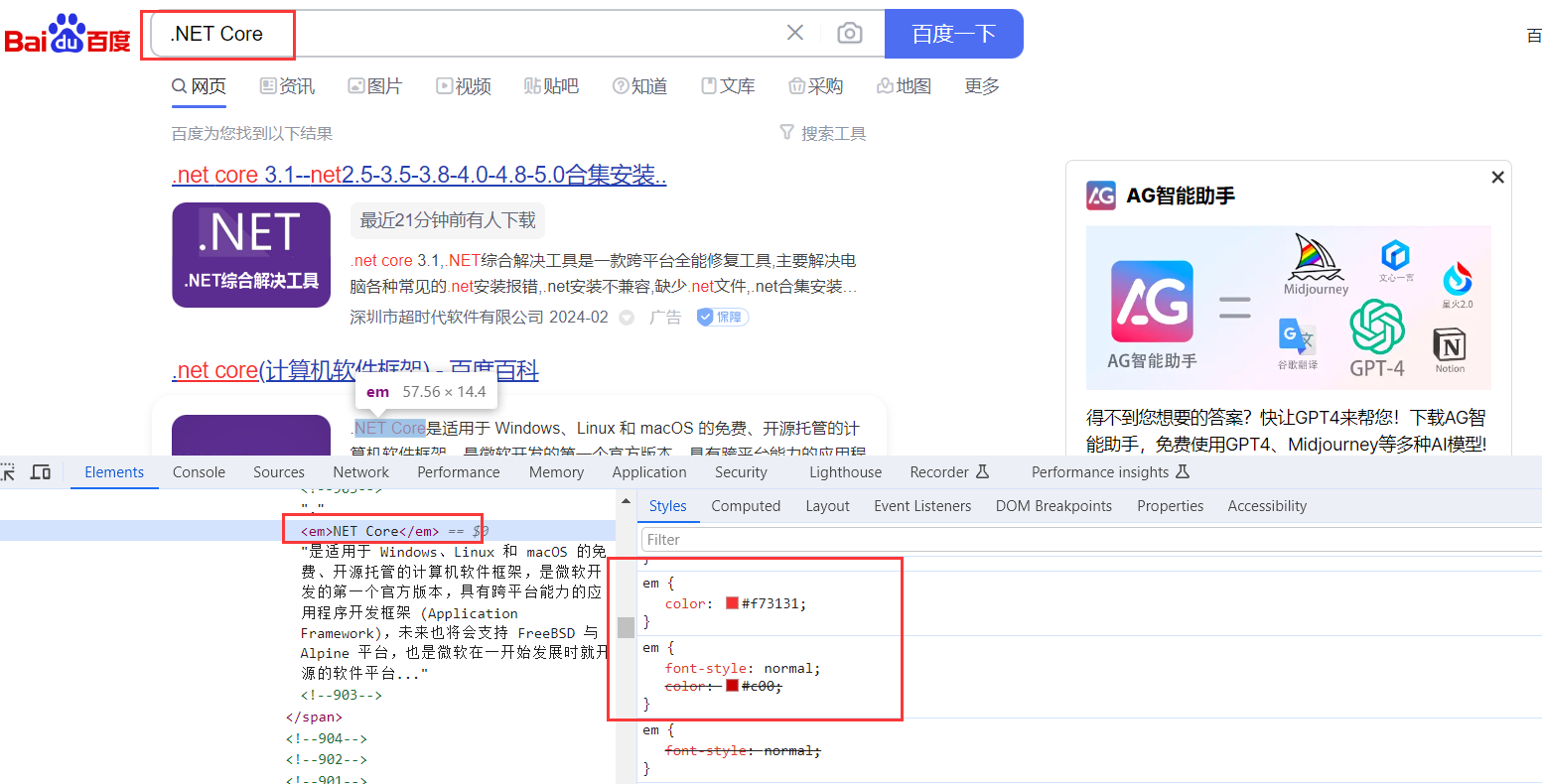Select the <em>NET Core</em> DOM node

370,531
